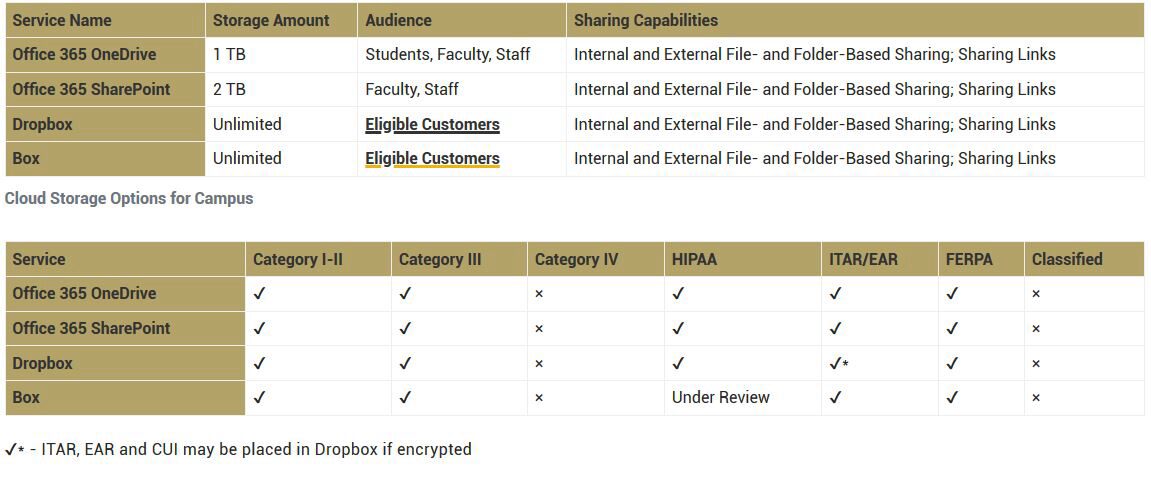This screenshot has height=478, width=1151.
Task: Click the Students, Faculty, Staff audience cell
Action: tap(448, 54)
